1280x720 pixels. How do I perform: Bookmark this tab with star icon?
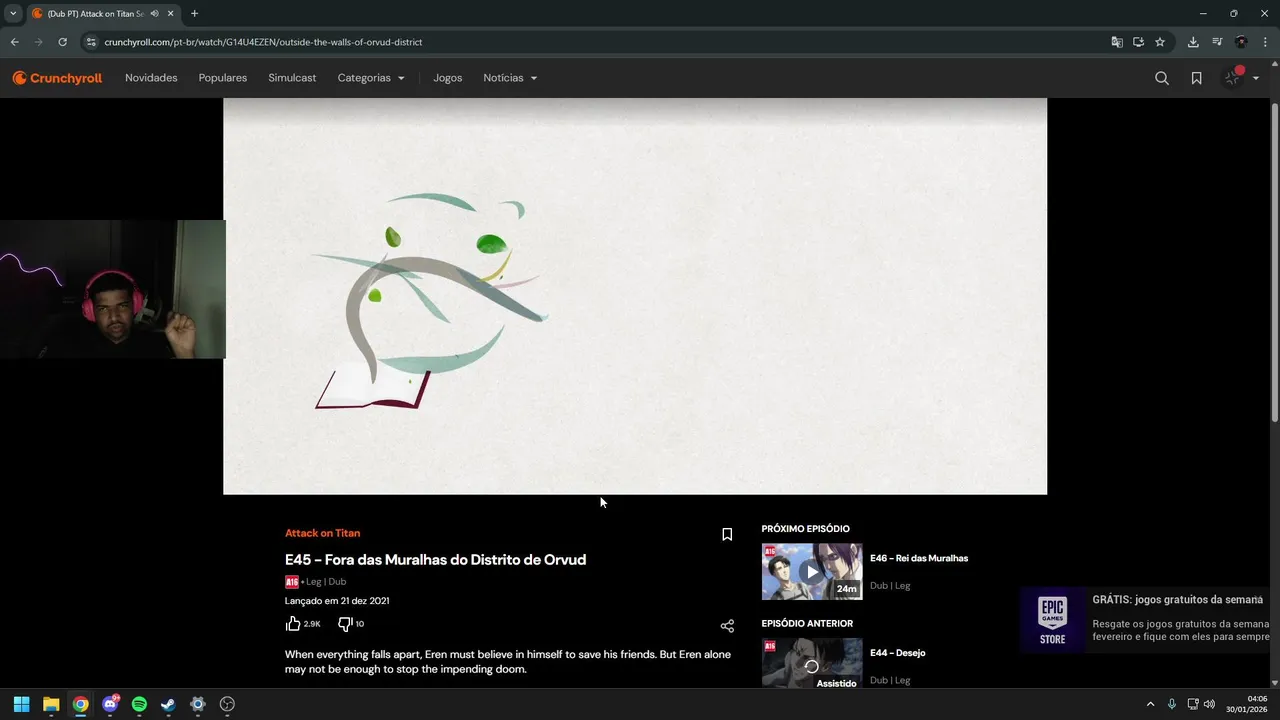point(1160,42)
